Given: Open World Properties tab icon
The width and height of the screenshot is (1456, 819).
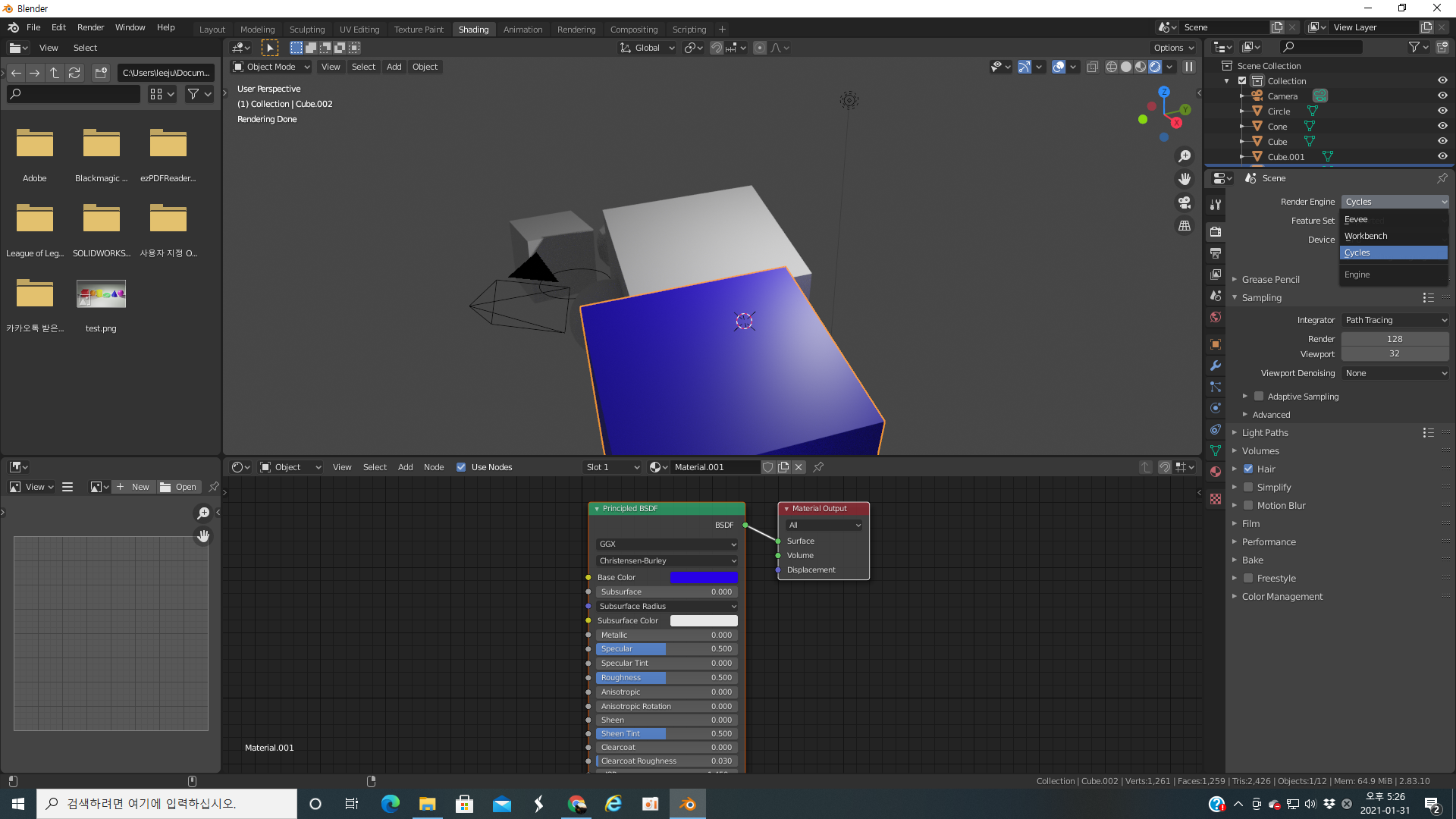Looking at the screenshot, I should tap(1216, 317).
